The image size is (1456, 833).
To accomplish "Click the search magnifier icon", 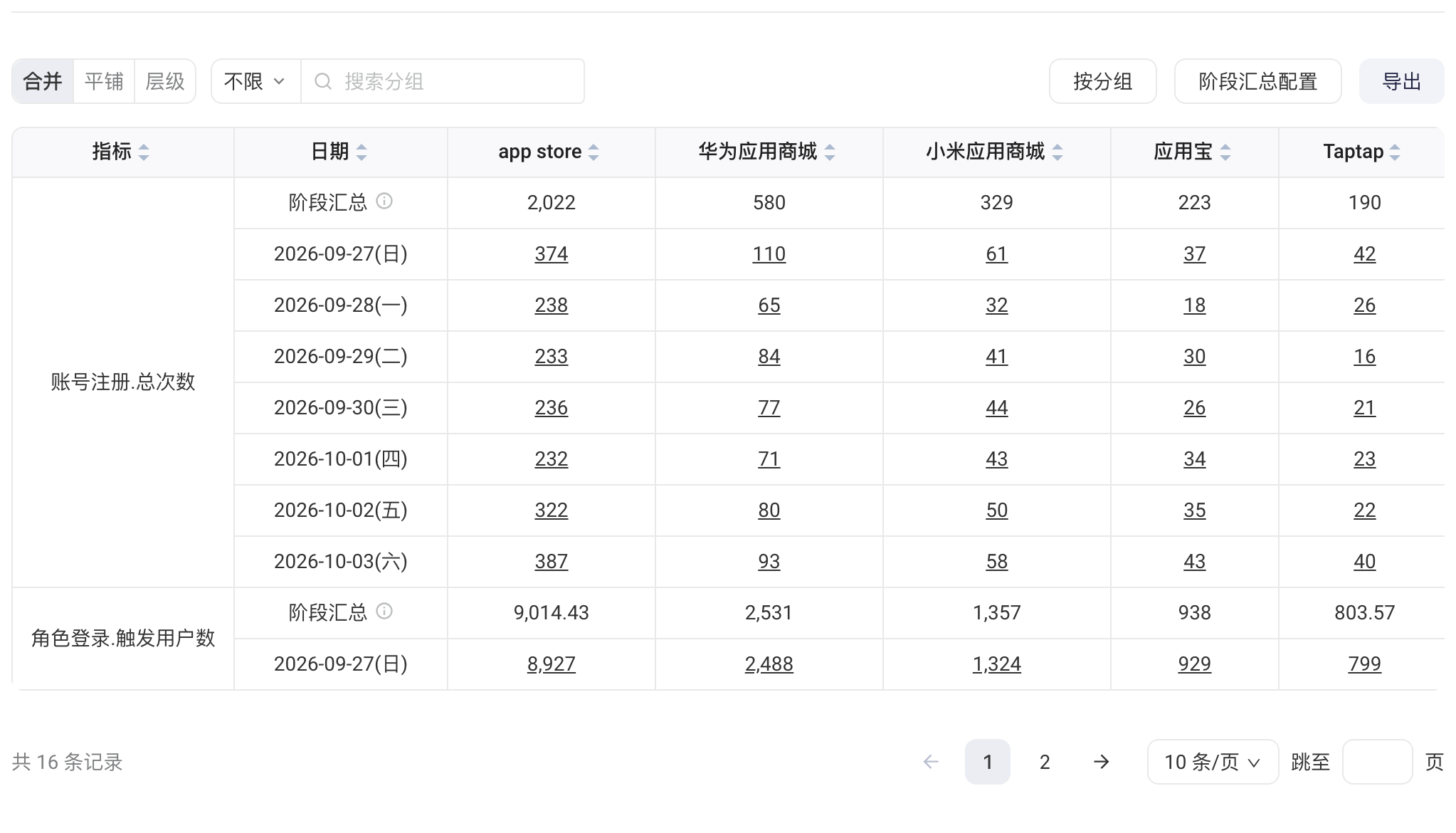I will pos(323,81).
